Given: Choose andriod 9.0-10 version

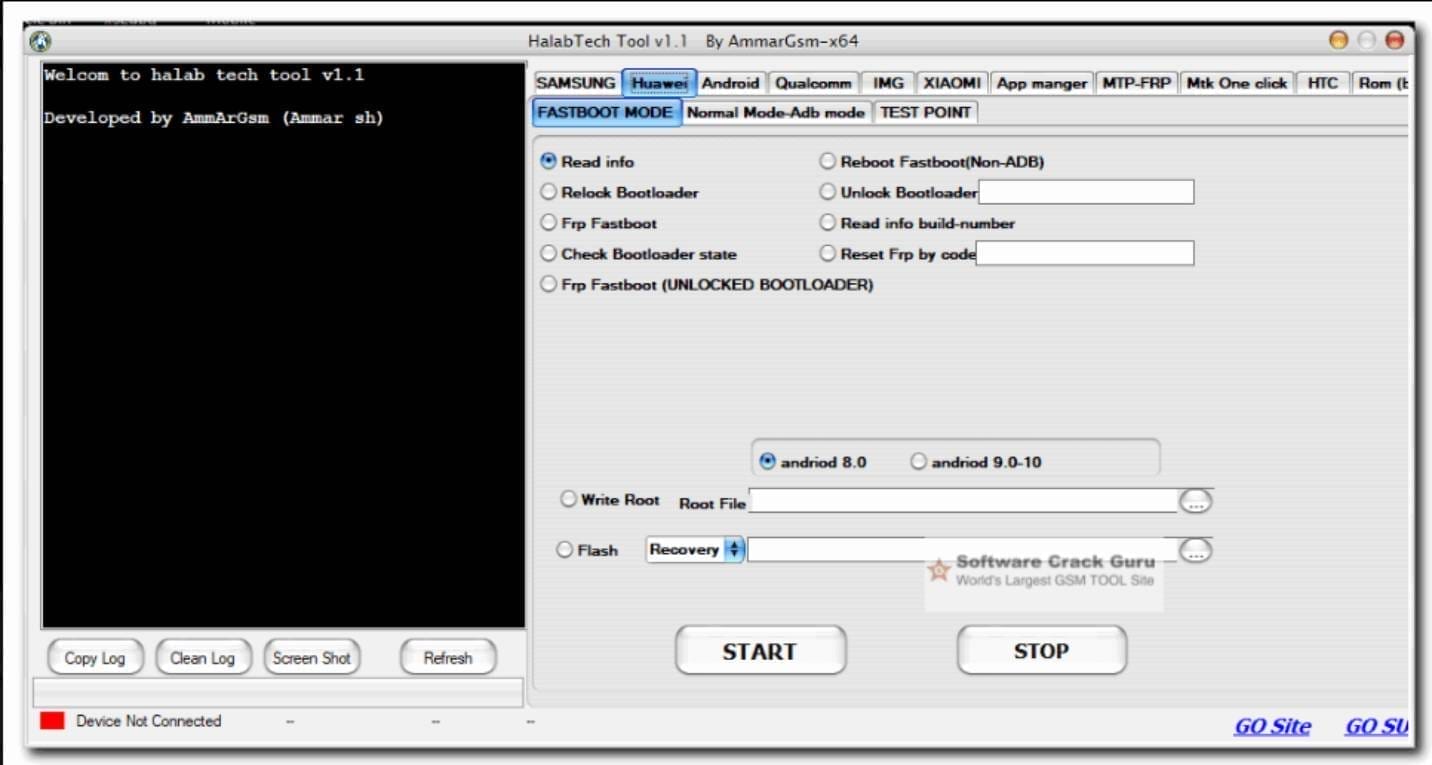Looking at the screenshot, I should [x=918, y=460].
